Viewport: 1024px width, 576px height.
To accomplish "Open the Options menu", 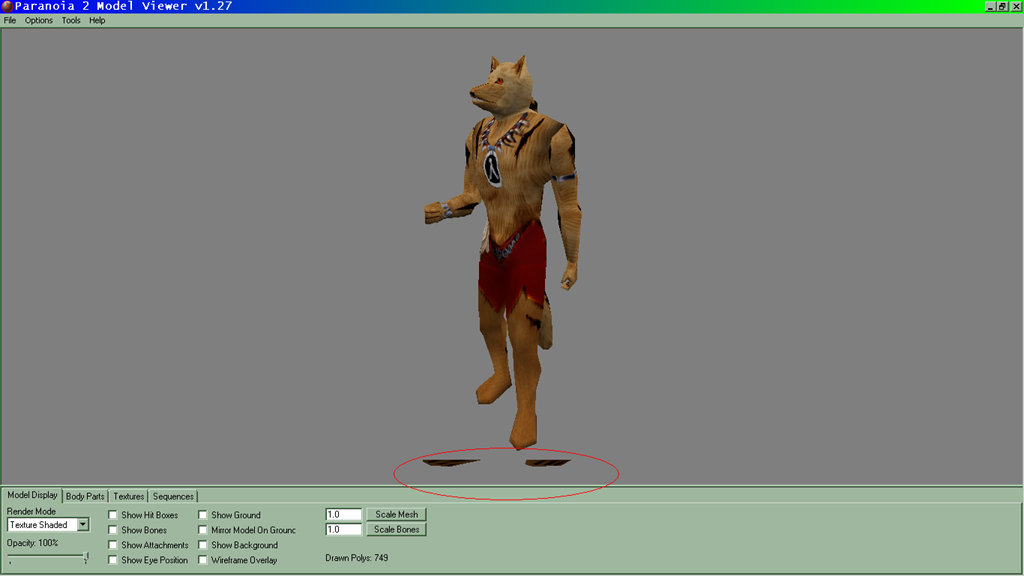I will click(x=39, y=20).
